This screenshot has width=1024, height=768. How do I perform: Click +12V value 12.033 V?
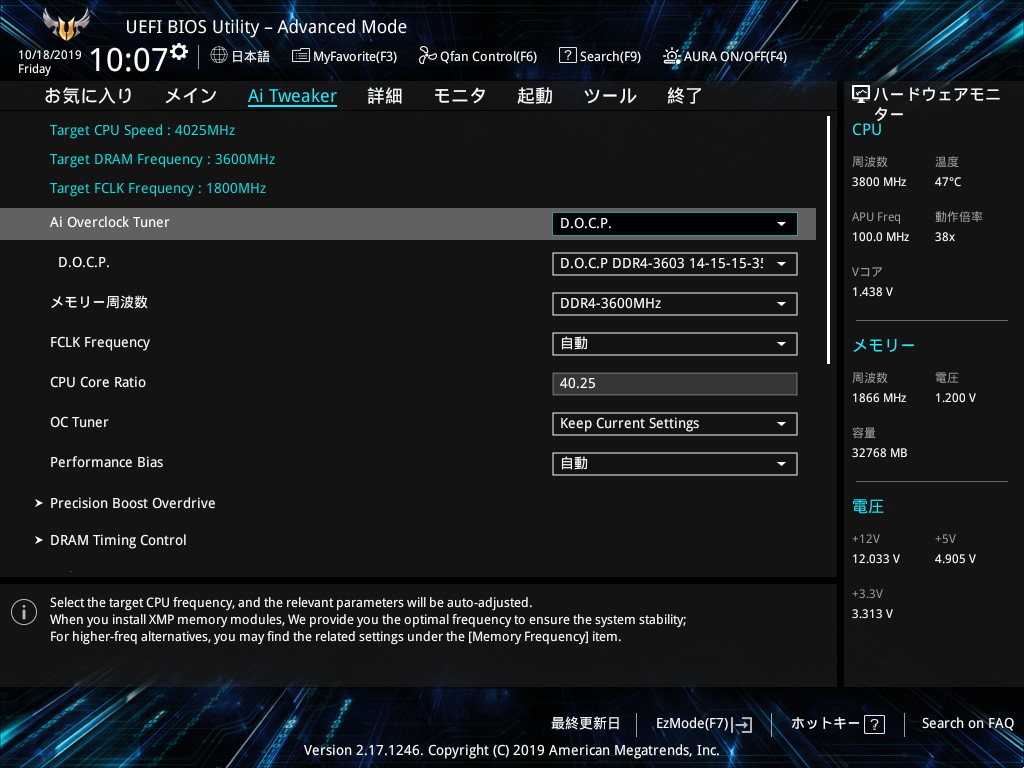click(876, 559)
